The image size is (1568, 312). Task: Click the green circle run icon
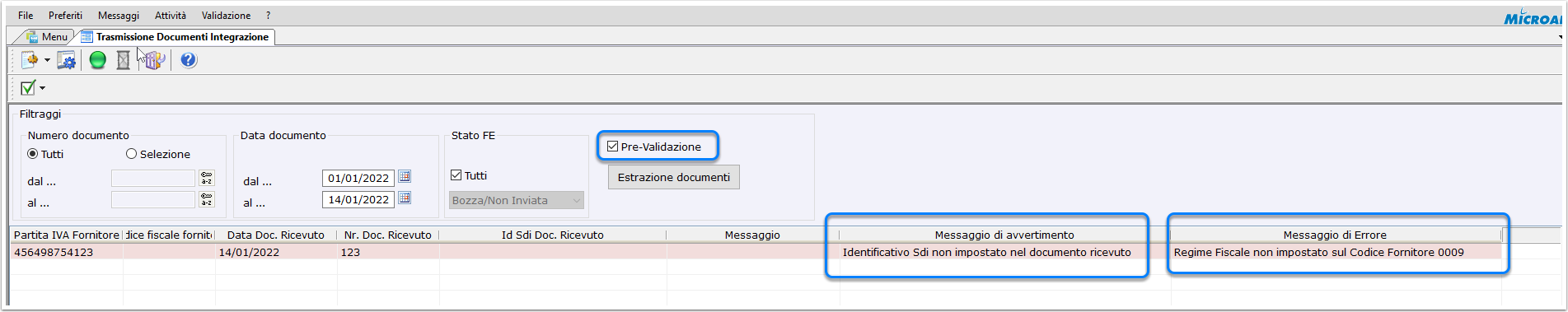[98, 60]
